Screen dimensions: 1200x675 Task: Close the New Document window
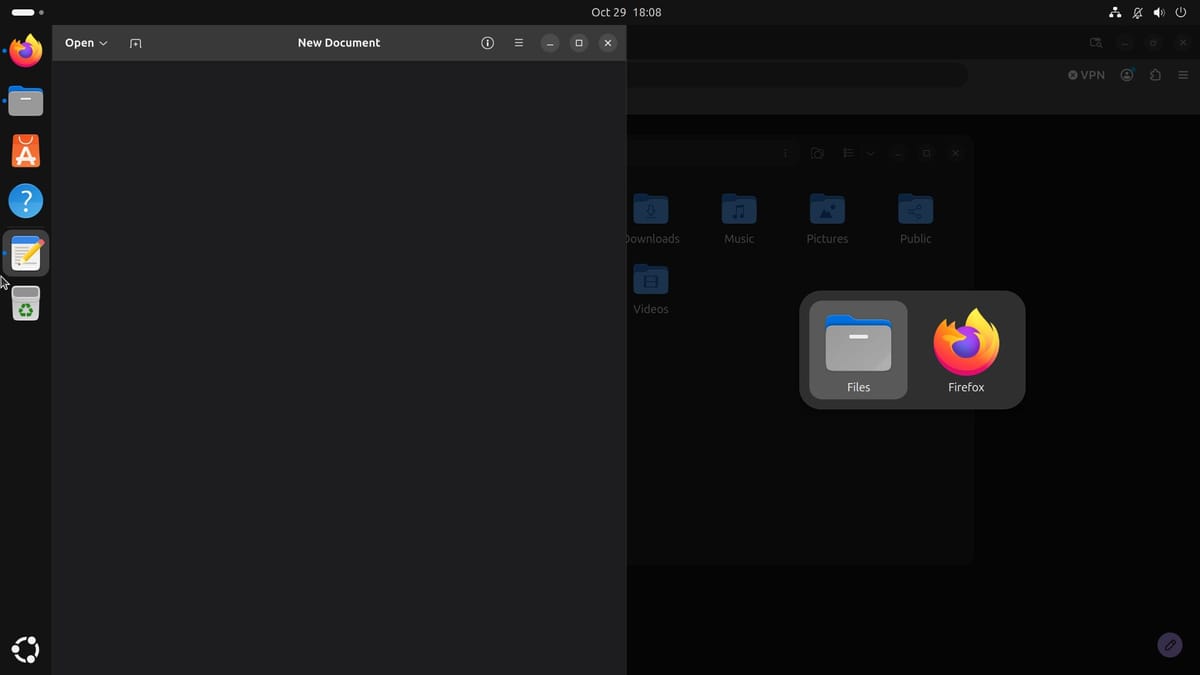(608, 43)
